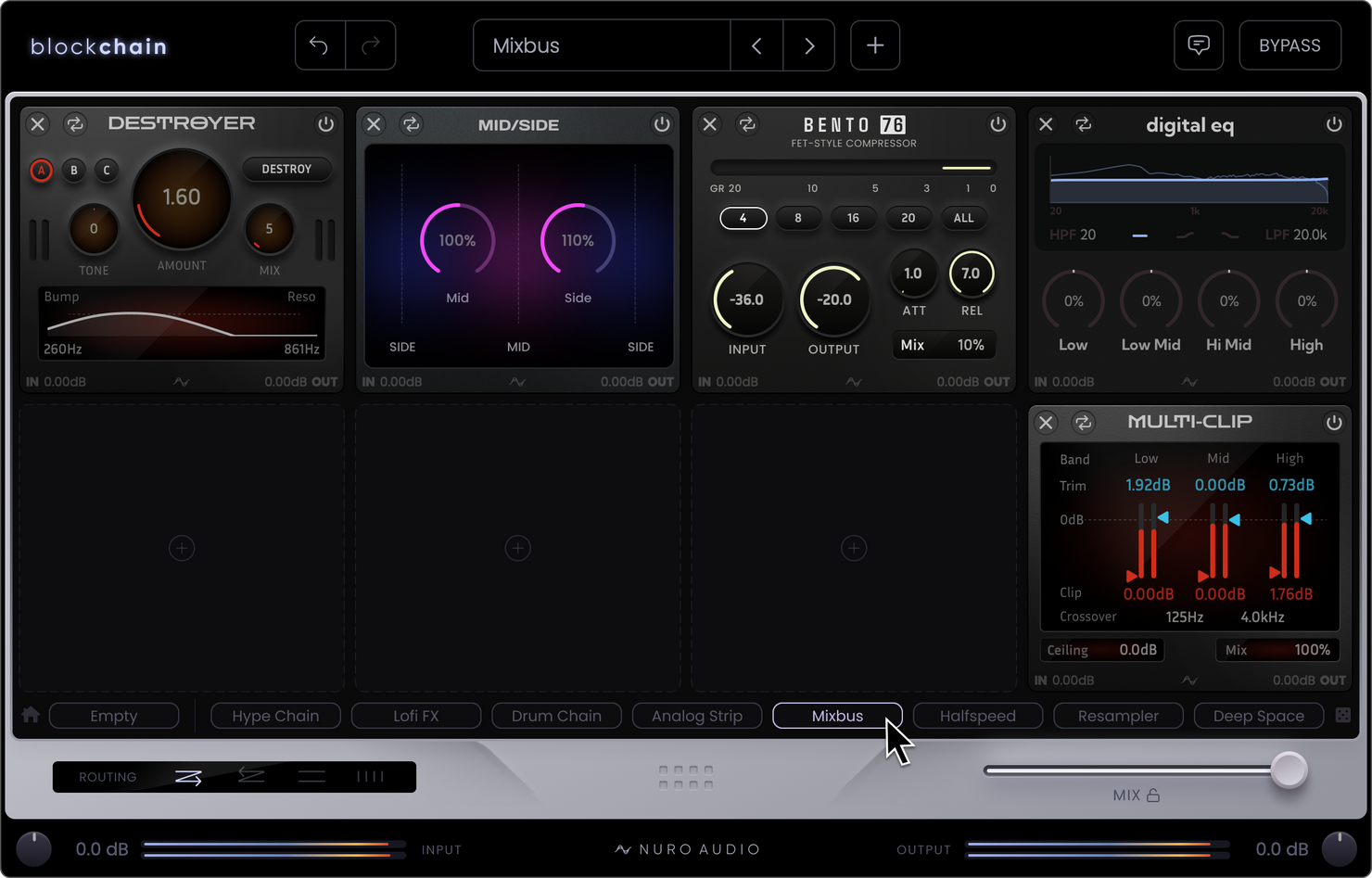Click the redo arrow button
The width and height of the screenshot is (1372, 878).
371,45
